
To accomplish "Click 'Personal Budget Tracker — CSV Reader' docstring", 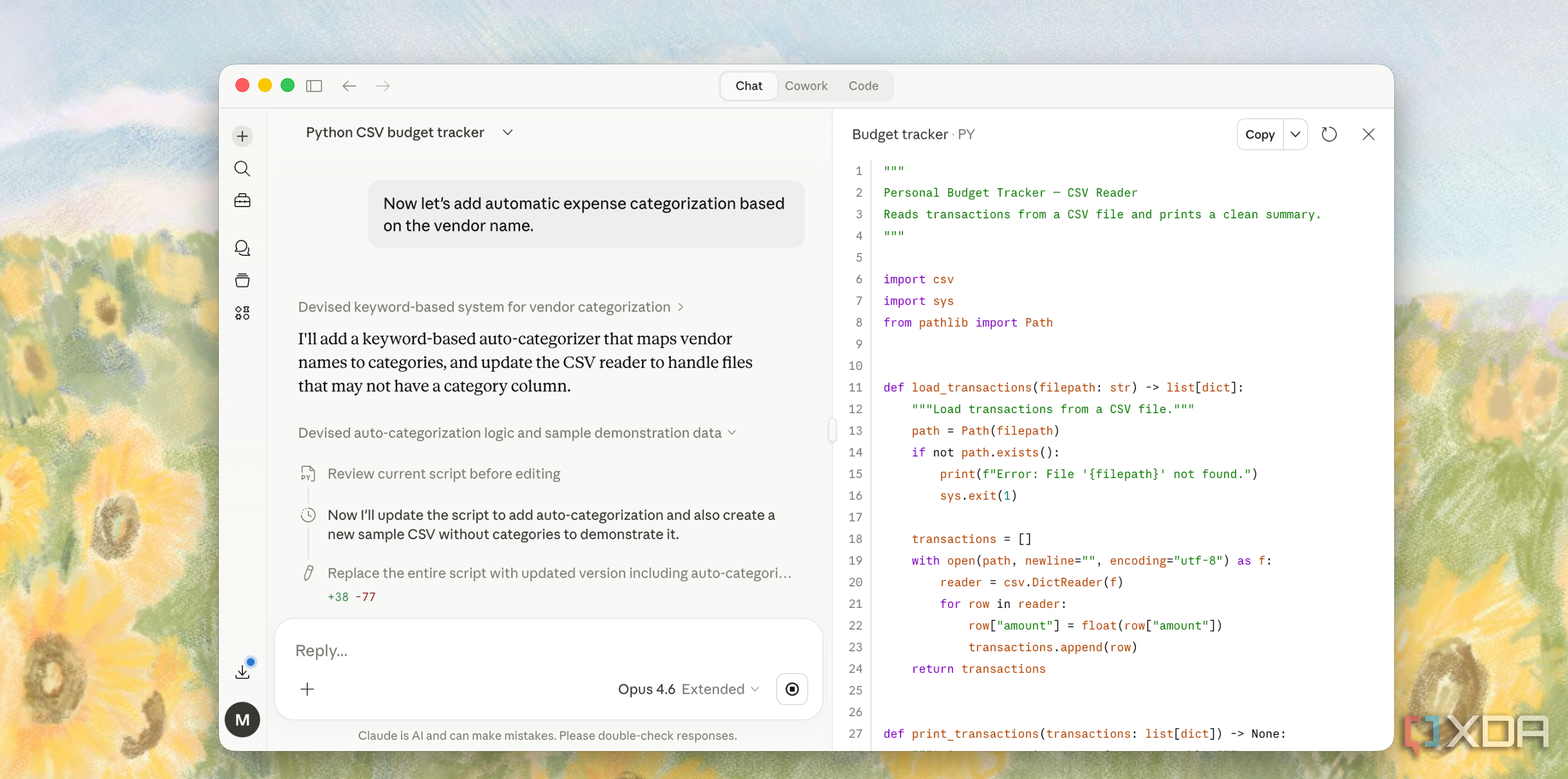I will 1010,193.
